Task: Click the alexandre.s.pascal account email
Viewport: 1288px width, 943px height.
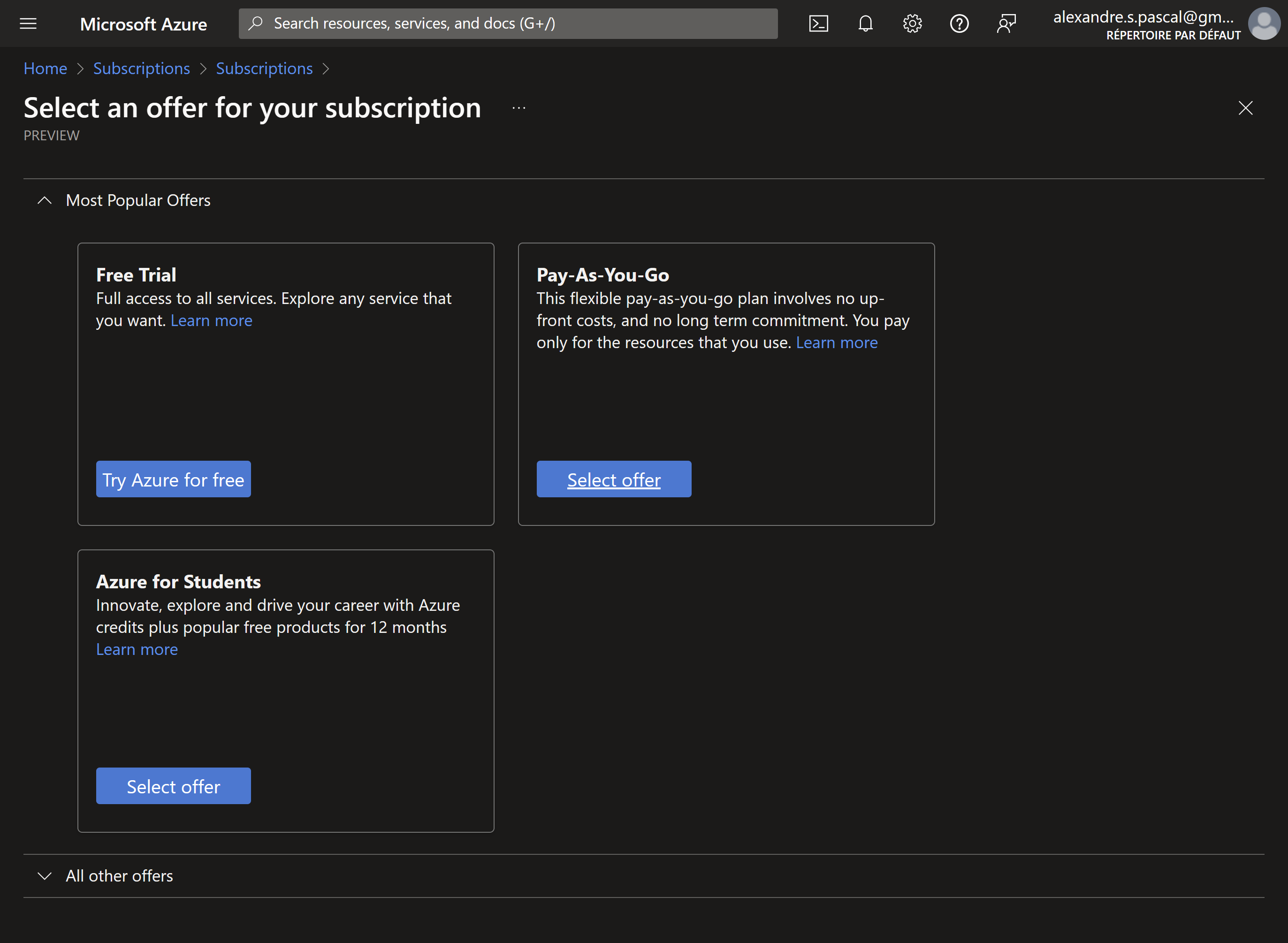Action: pos(1143,17)
